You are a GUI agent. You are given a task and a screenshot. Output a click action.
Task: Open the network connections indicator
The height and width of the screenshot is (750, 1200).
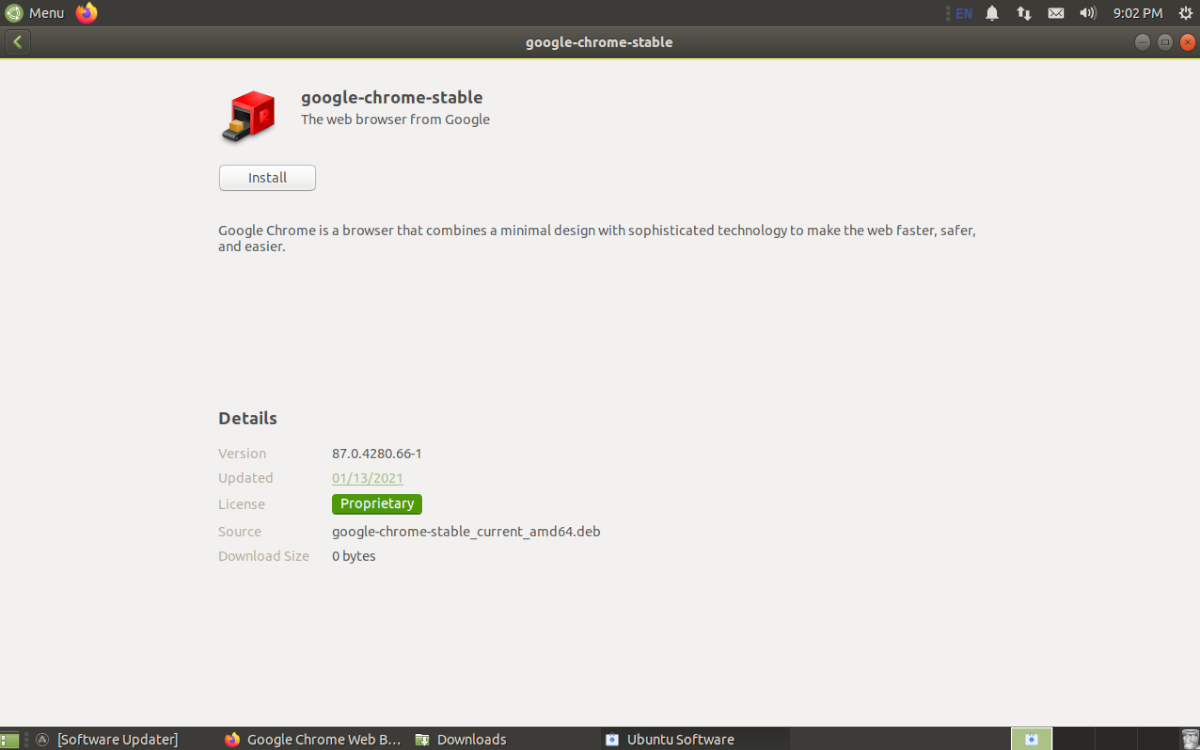1023,13
